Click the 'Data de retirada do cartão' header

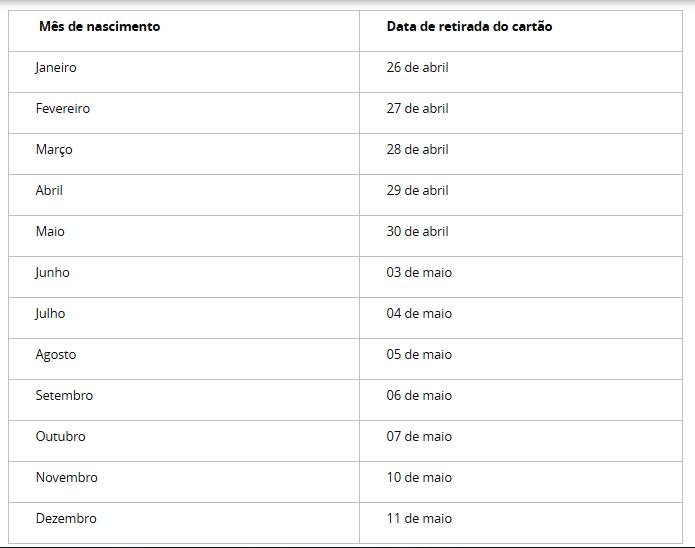point(469,27)
